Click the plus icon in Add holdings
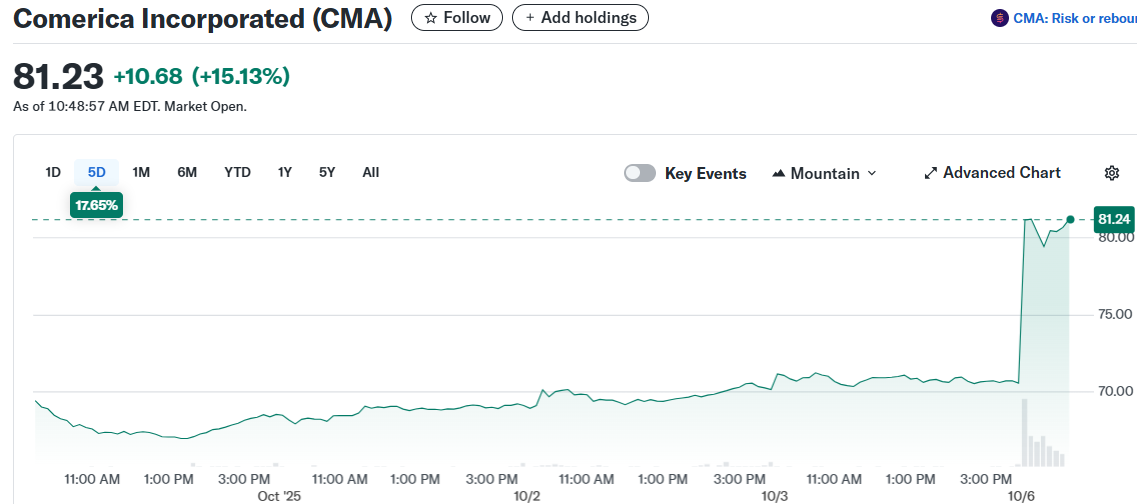The width and height of the screenshot is (1137, 504). 530,18
